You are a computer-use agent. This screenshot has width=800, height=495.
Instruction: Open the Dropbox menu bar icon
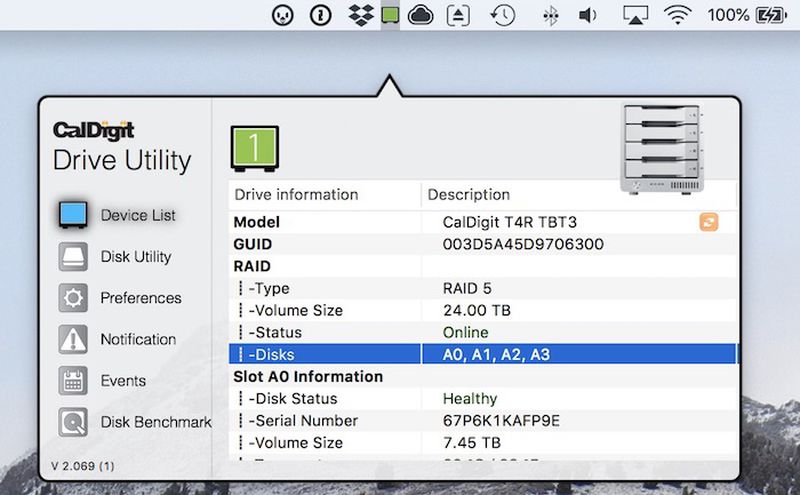point(361,15)
